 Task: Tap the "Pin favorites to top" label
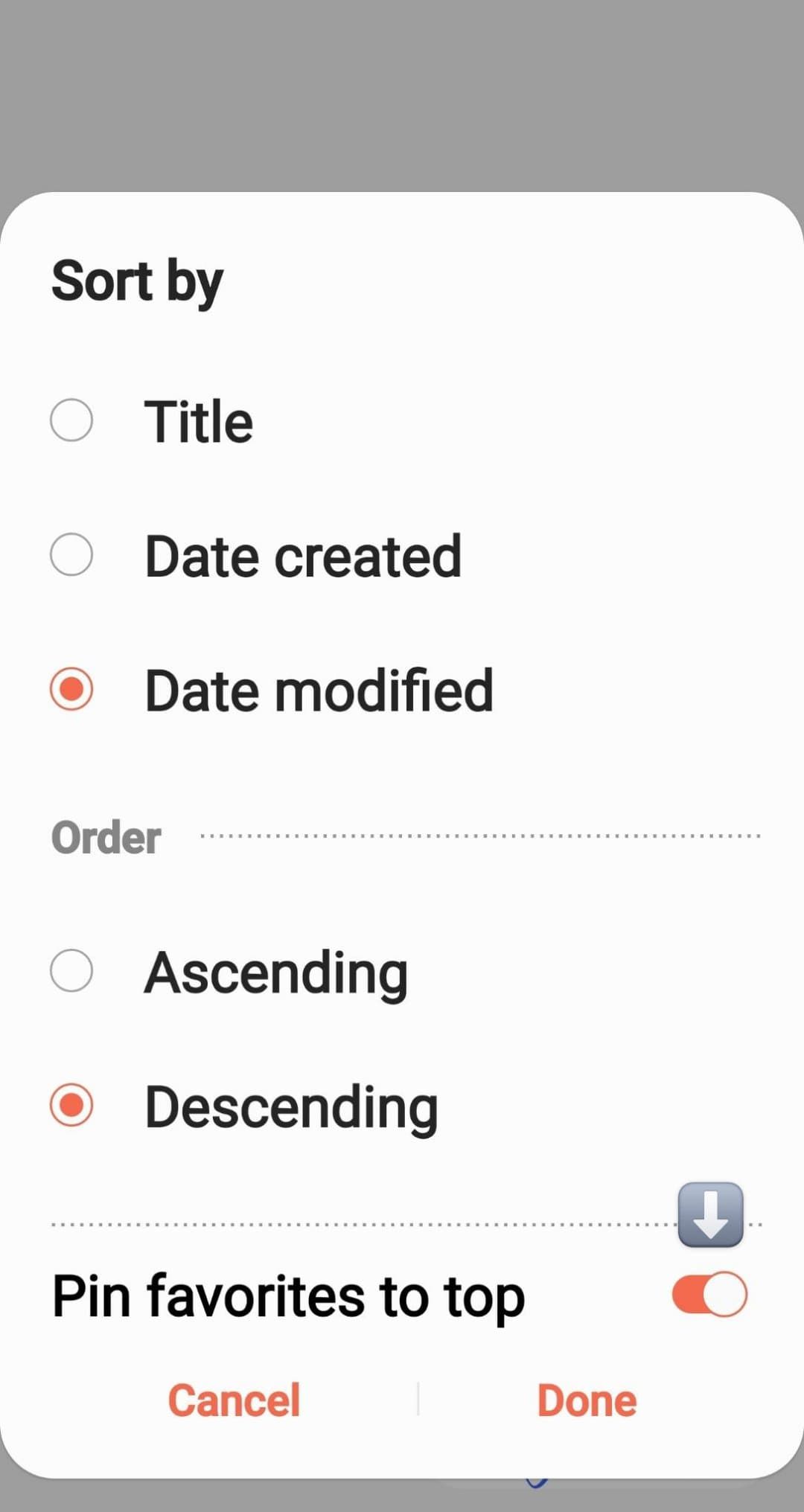tap(288, 1297)
